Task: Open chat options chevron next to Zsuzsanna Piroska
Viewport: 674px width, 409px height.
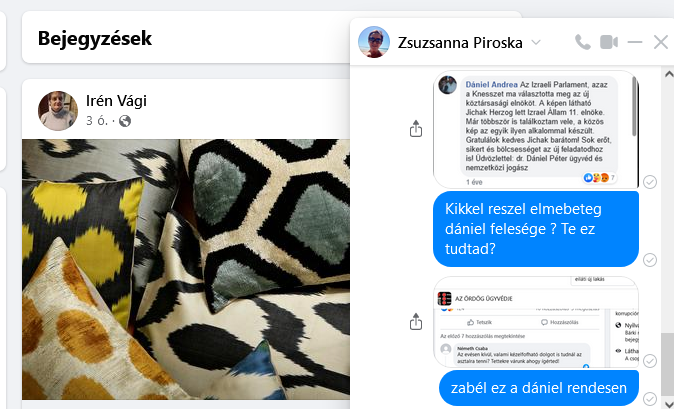Action: tap(536, 42)
